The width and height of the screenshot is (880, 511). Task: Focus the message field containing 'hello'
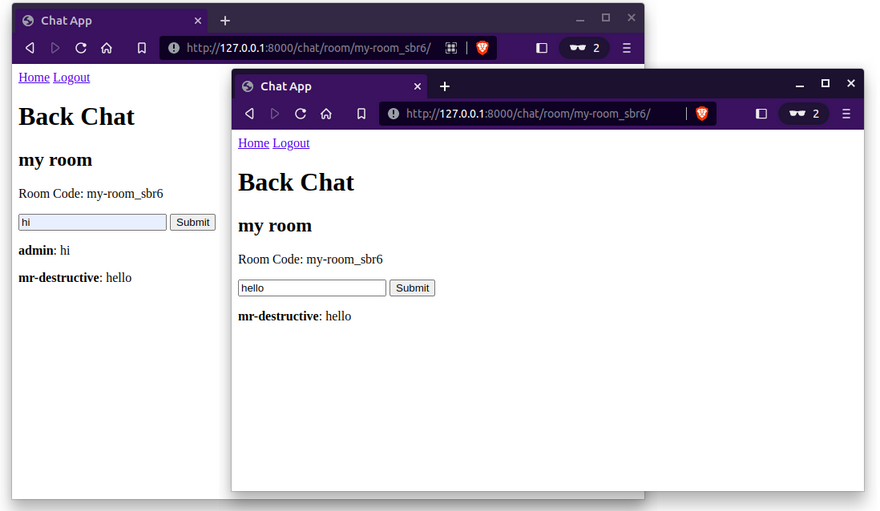click(x=312, y=288)
